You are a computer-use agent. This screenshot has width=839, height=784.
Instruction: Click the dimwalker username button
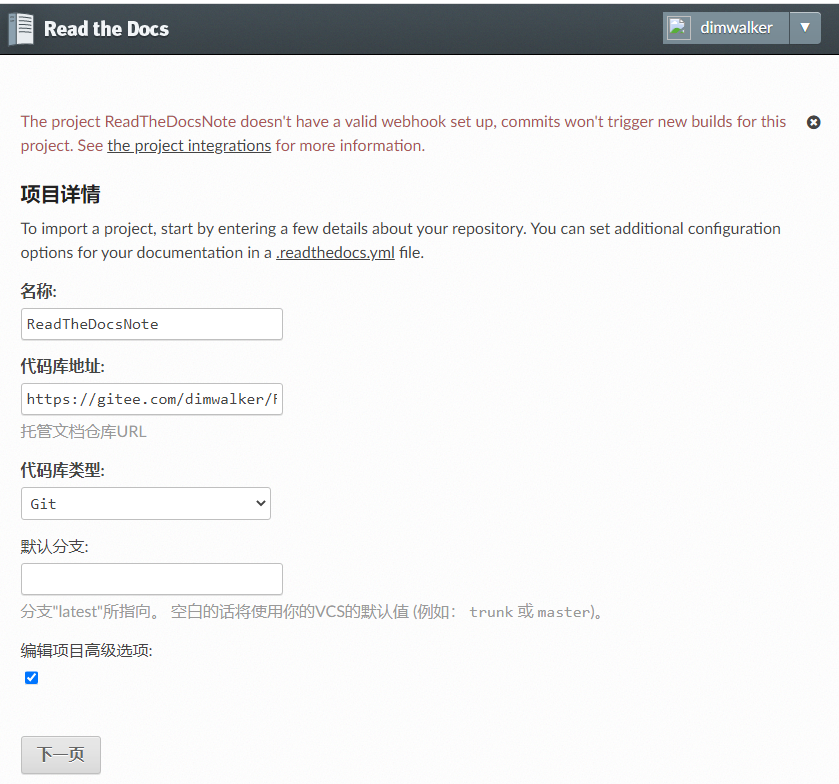point(736,28)
